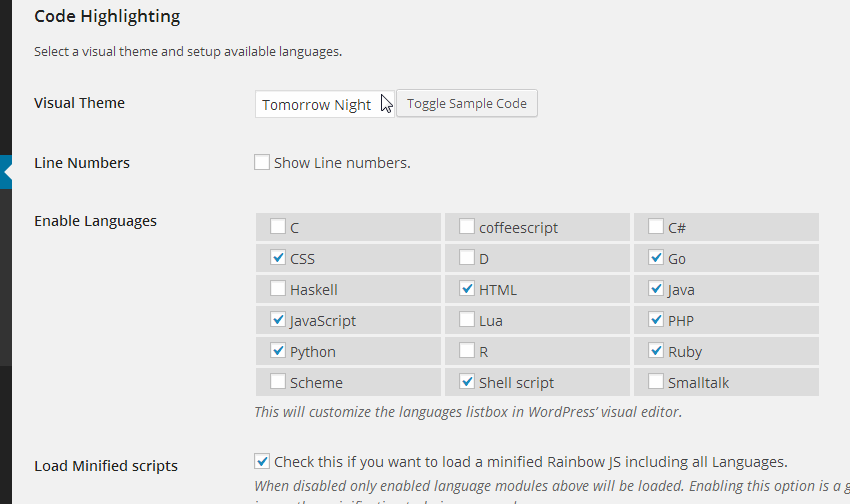Check the R language box
Viewport: 850px width, 504px height.
coord(467,351)
